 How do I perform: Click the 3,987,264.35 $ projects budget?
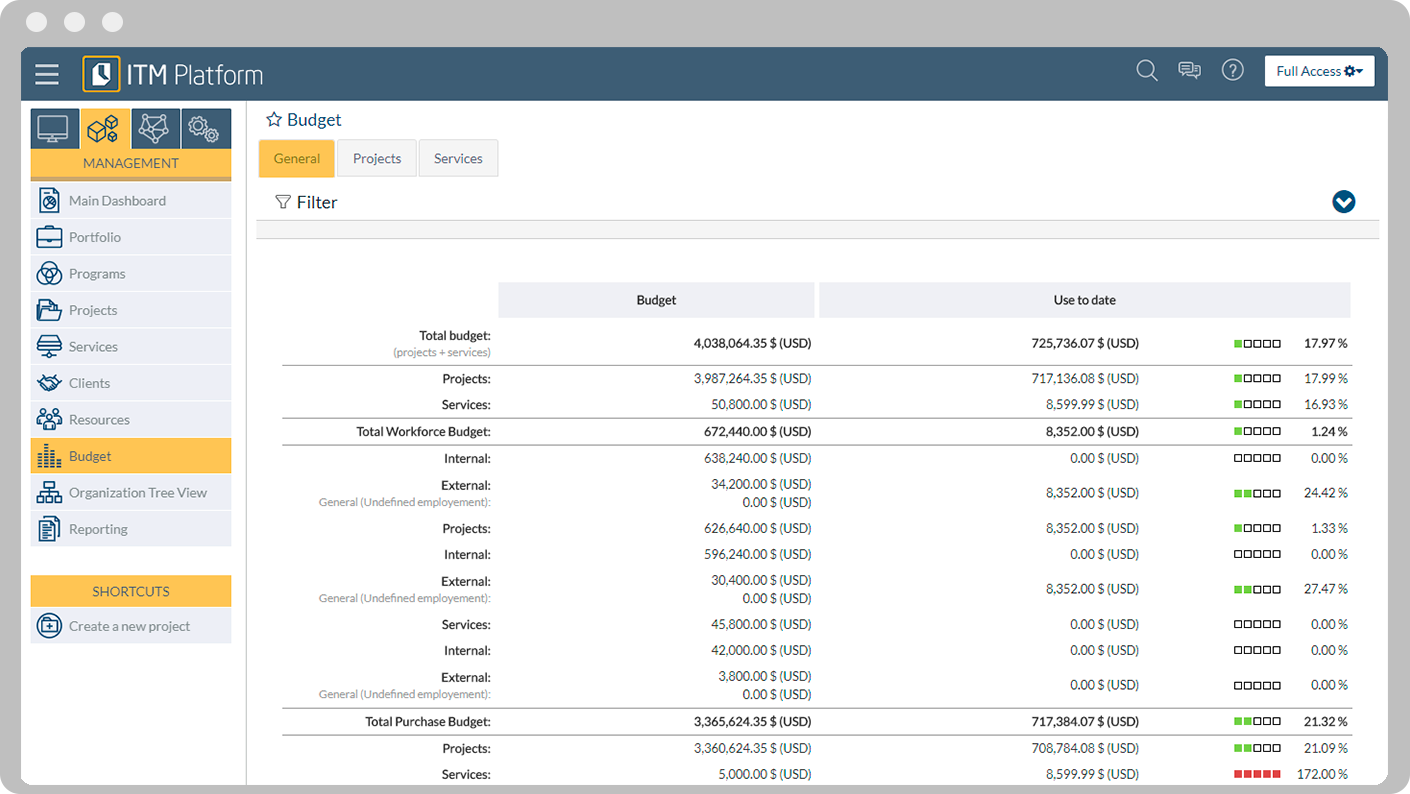(752, 379)
